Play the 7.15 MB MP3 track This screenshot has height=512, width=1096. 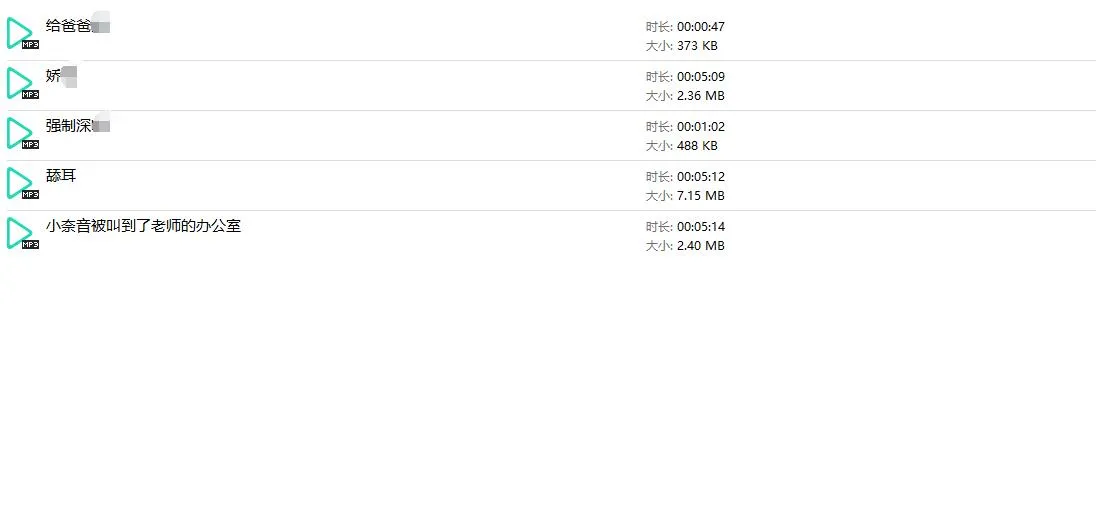tap(20, 183)
